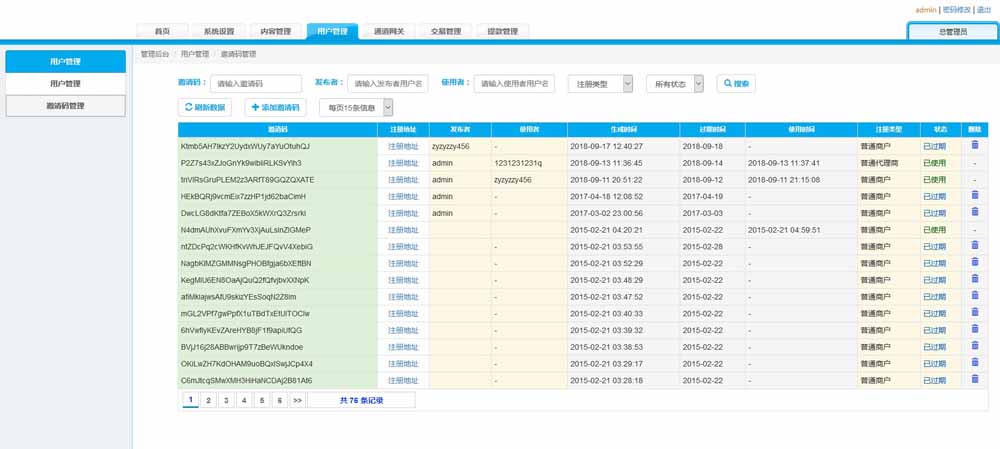
Task: Delete the ntZDcPq2cWKHfKvWfvJEJFQvV4XebiG invite code
Action: coord(975,246)
